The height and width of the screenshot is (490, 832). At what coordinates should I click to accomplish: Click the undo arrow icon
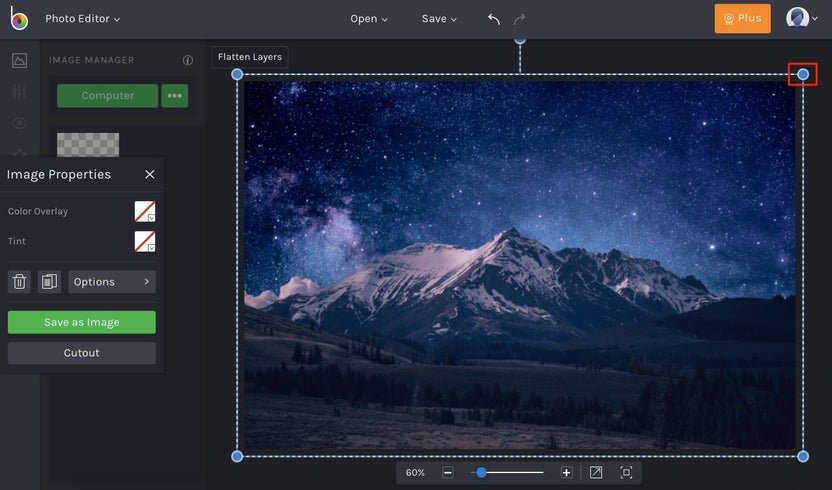point(494,19)
